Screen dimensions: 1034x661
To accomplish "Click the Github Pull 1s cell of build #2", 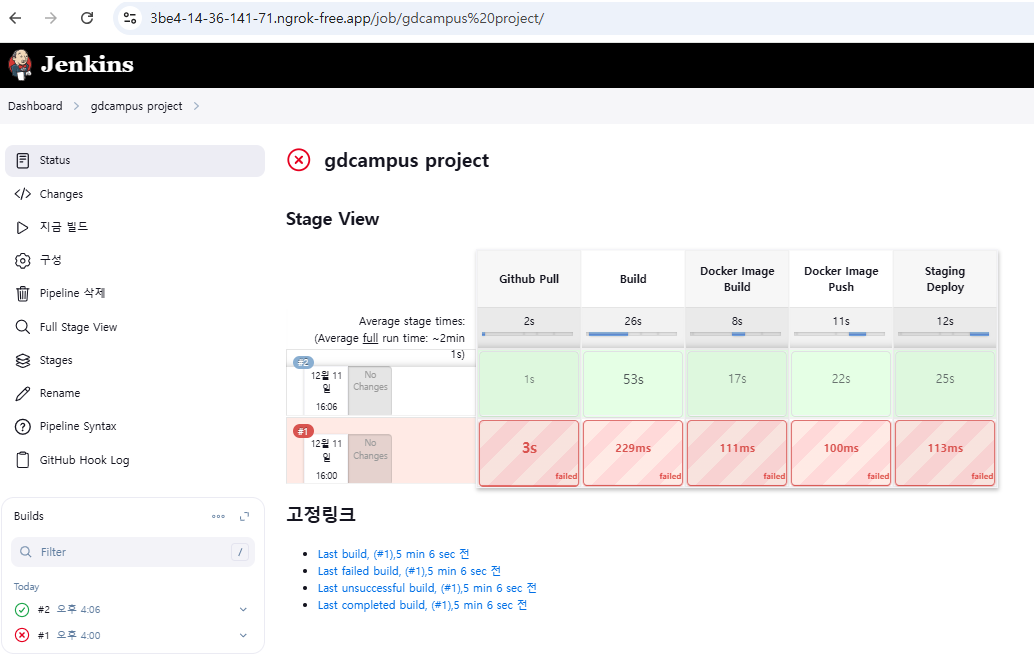I will pyautogui.click(x=529, y=384).
